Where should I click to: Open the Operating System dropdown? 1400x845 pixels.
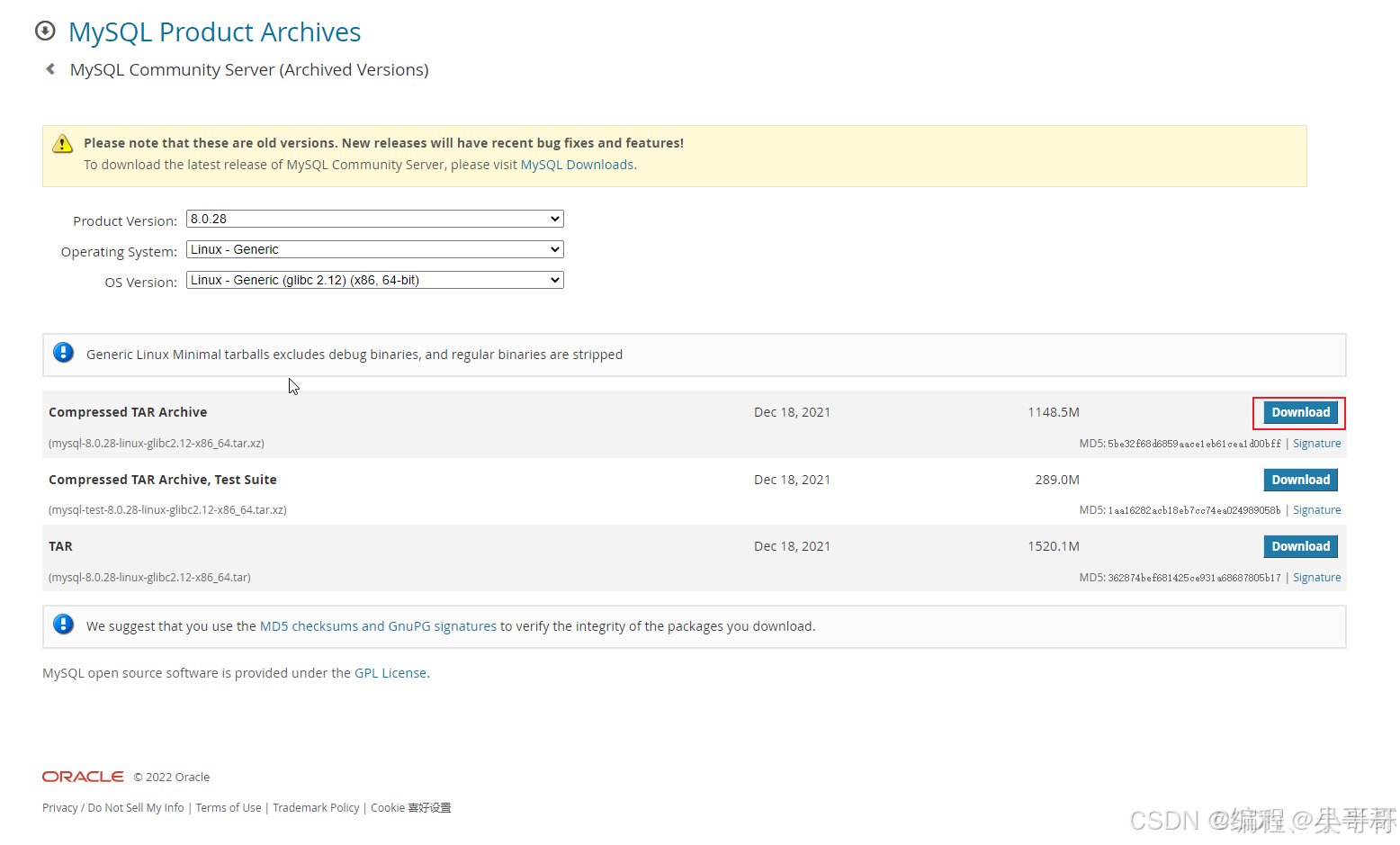point(374,249)
